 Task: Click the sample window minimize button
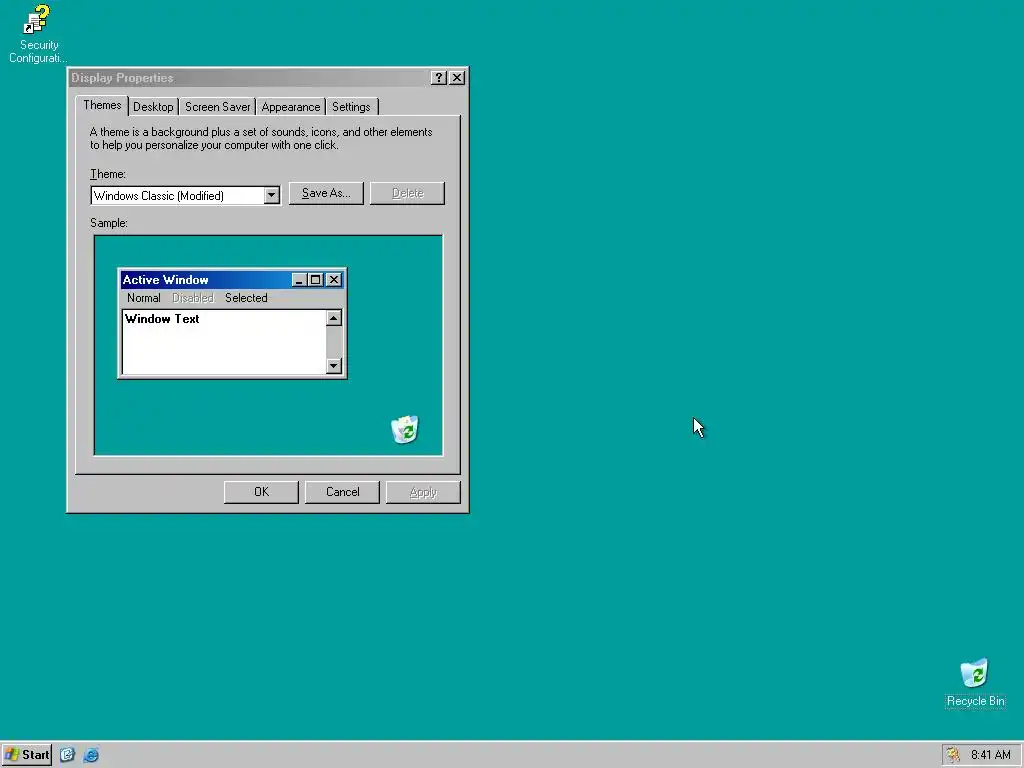299,280
